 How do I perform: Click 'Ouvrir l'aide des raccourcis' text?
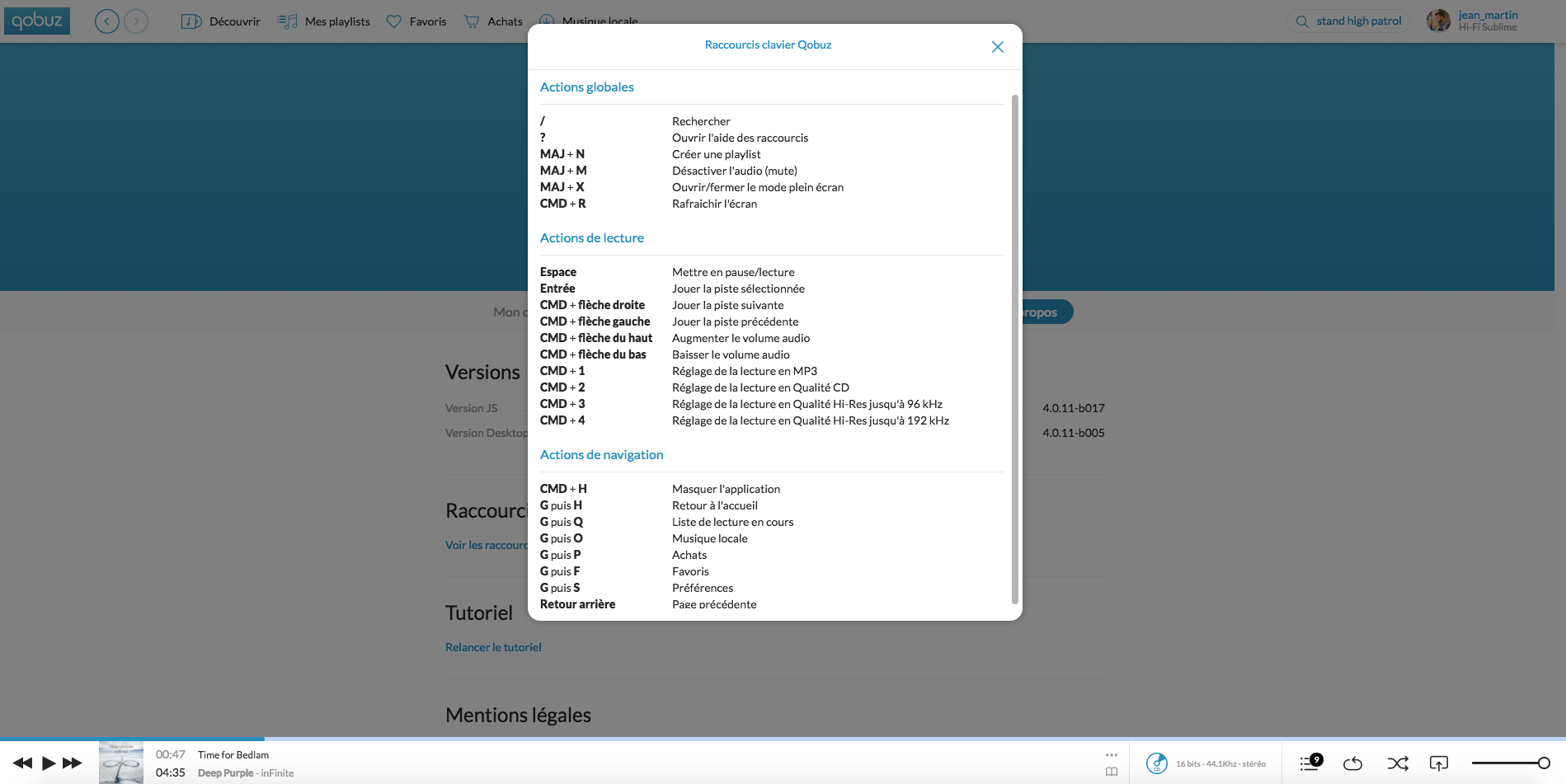[x=740, y=138]
